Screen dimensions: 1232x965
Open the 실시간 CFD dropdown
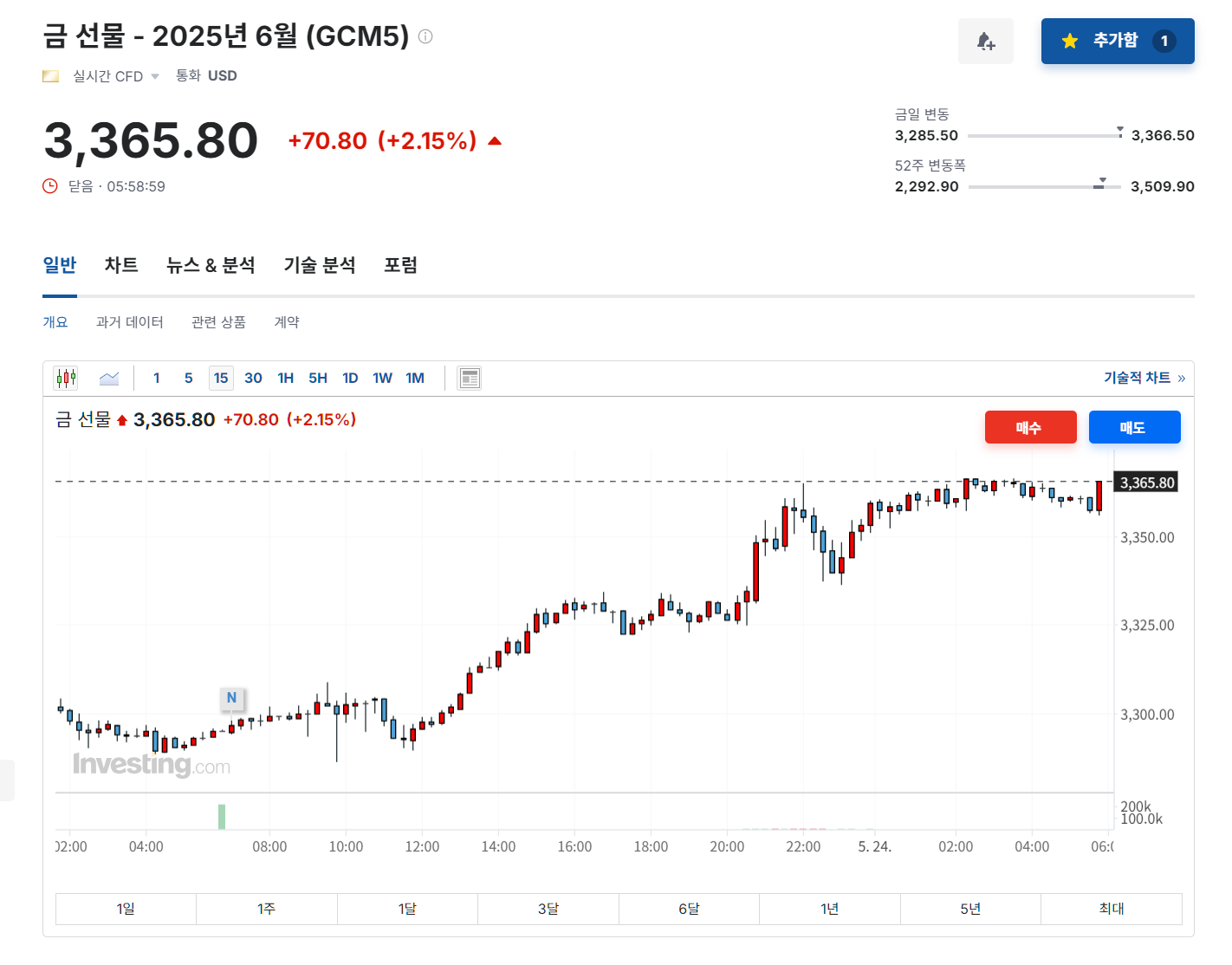tap(155, 75)
